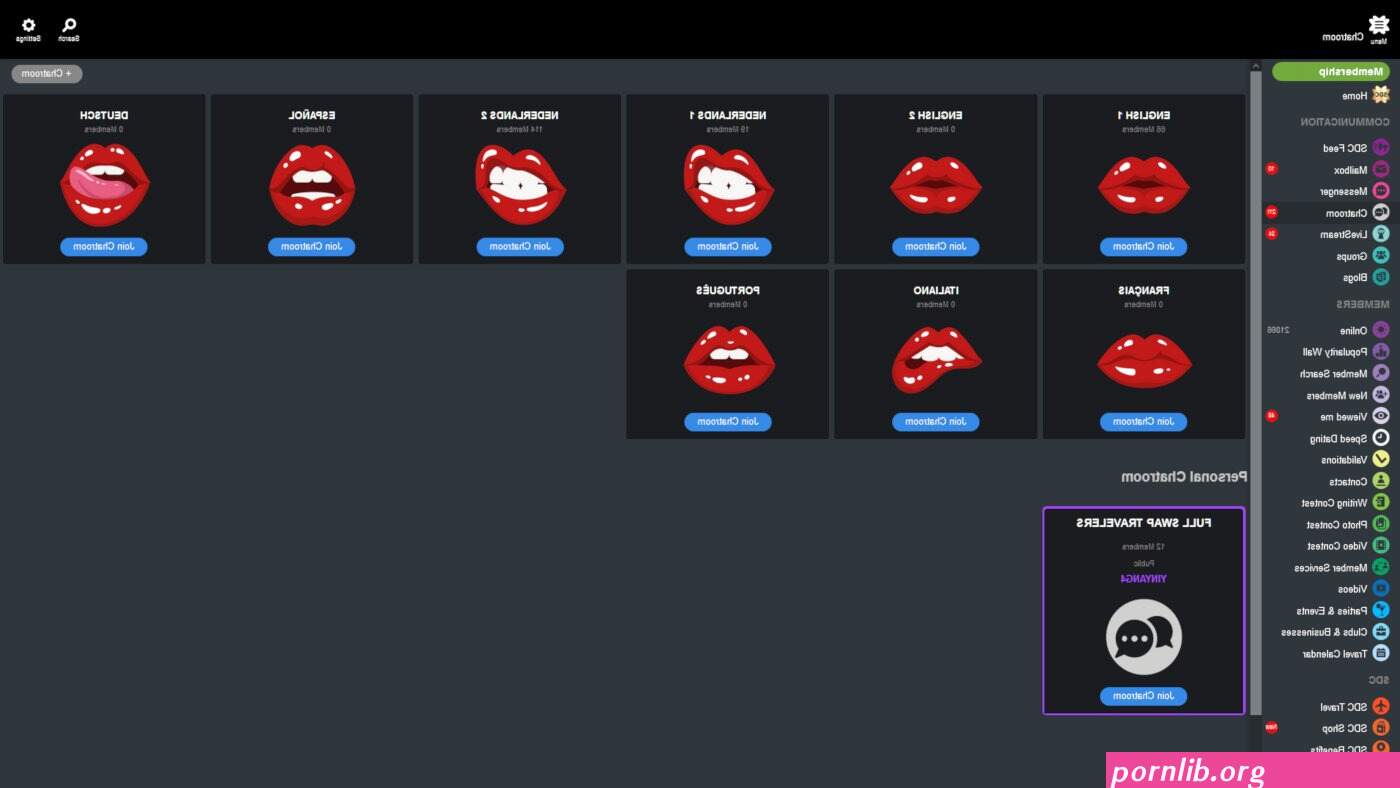Click the FRANÇAIS room title
This screenshot has height=788, width=1400.
coord(1144,290)
